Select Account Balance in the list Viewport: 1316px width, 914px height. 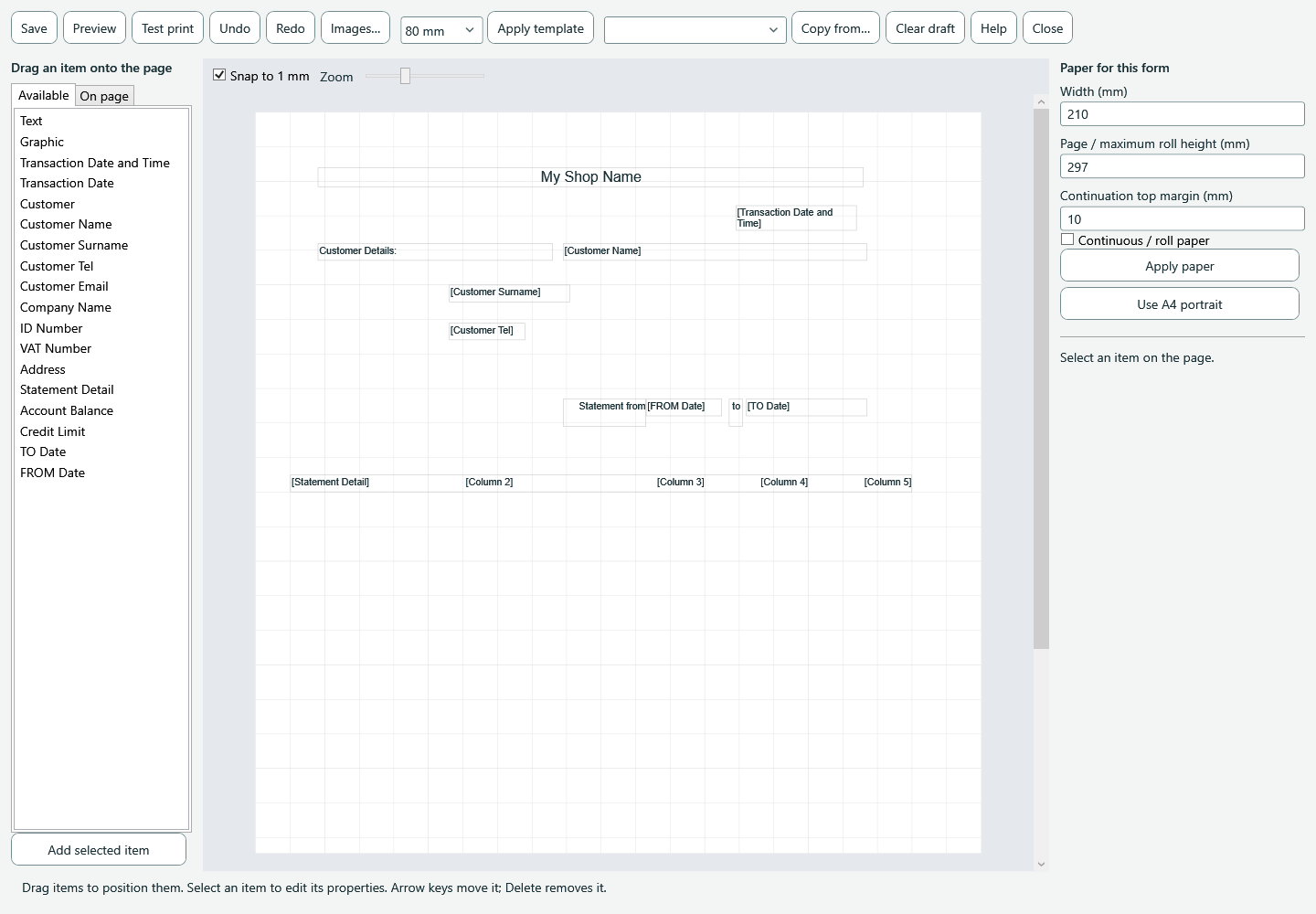(x=101, y=410)
